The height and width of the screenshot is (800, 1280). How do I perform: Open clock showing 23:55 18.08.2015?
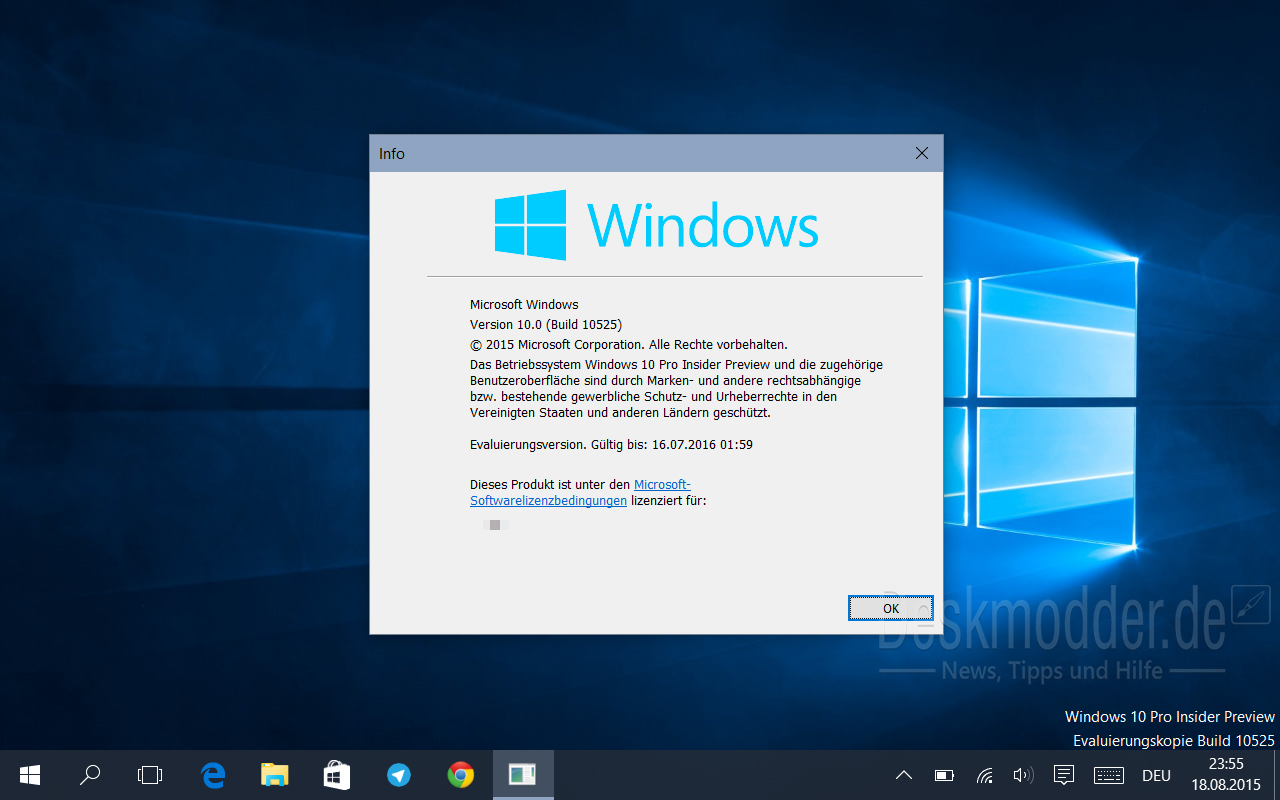(x=1226, y=775)
